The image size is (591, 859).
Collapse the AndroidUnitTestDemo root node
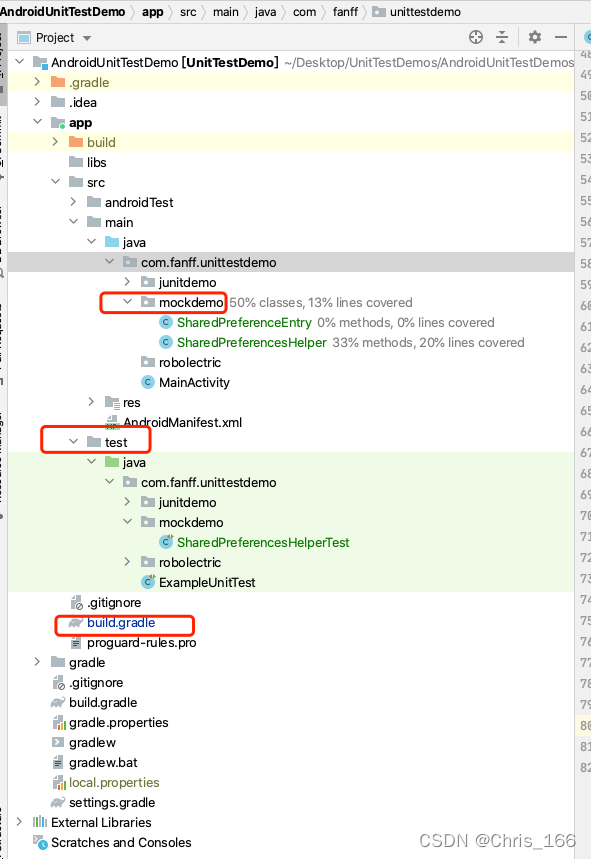click(x=20, y=62)
